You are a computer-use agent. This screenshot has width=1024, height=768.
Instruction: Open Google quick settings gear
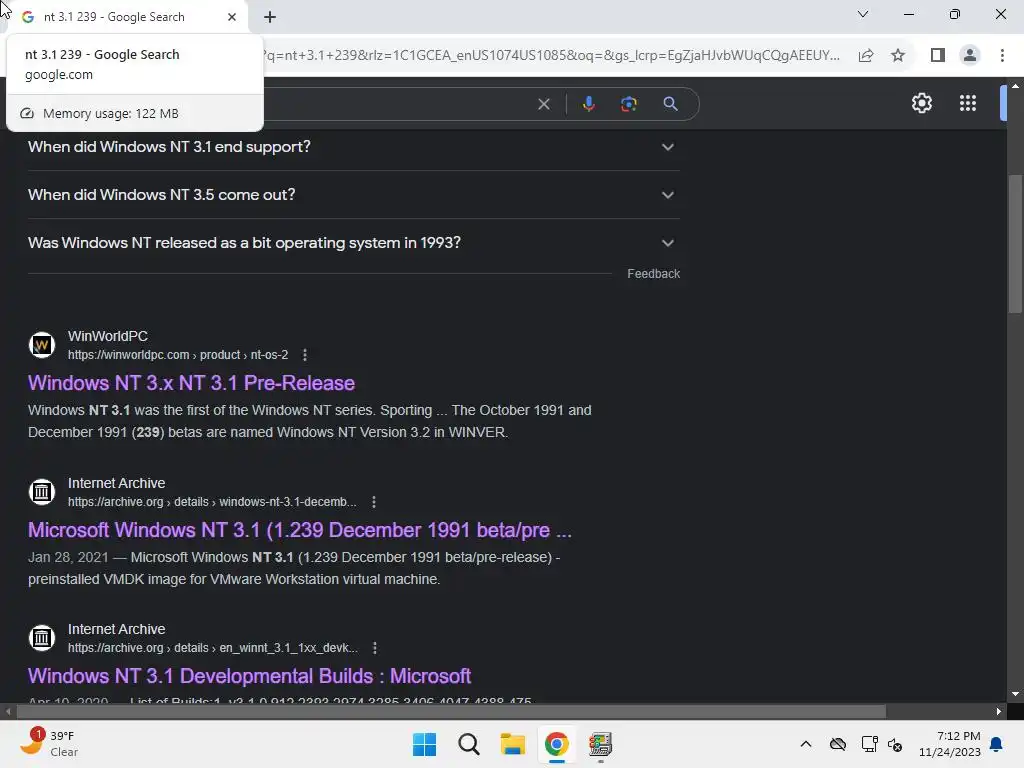pos(921,103)
